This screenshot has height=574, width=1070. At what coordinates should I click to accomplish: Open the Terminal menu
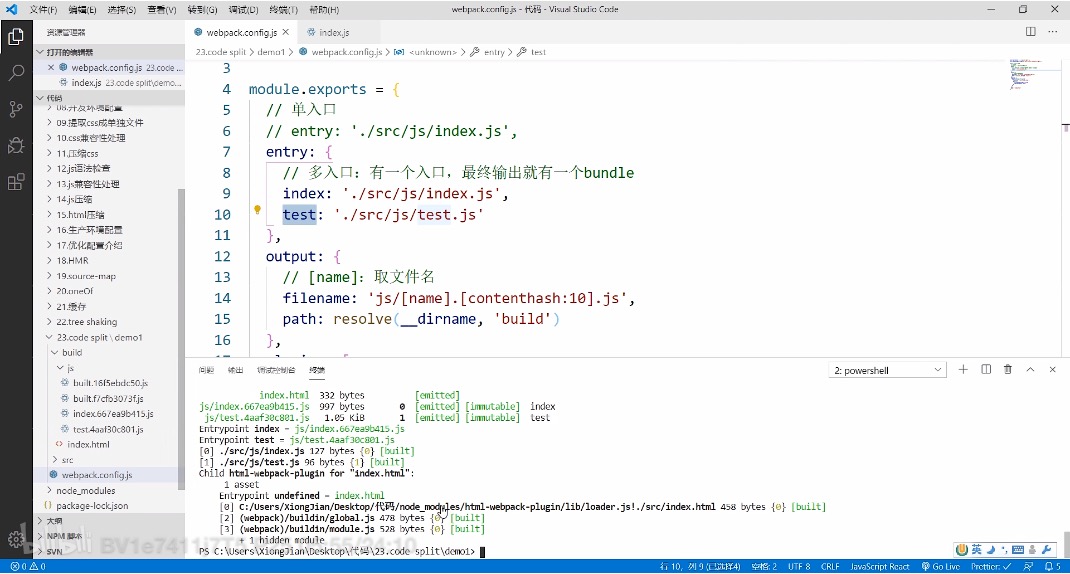pyautogui.click(x=283, y=10)
